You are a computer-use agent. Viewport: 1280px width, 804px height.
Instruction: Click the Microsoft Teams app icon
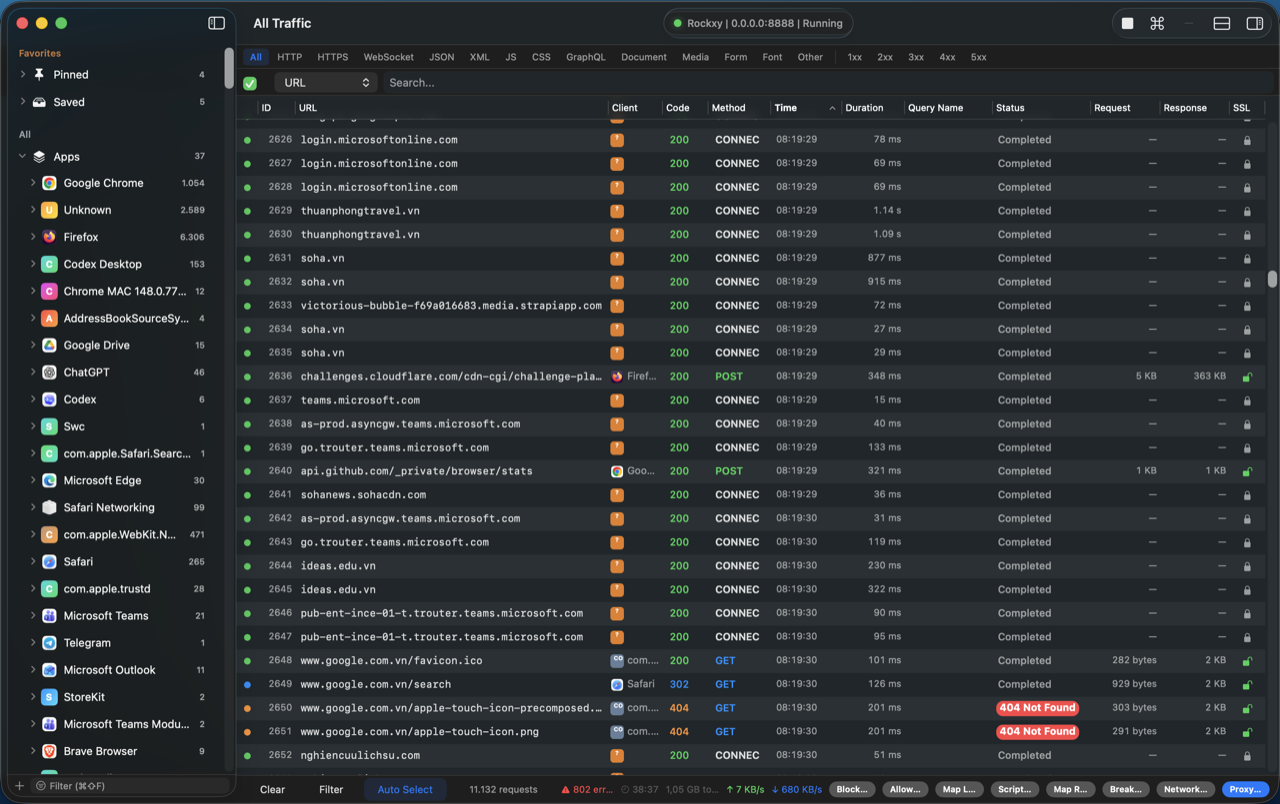49,615
